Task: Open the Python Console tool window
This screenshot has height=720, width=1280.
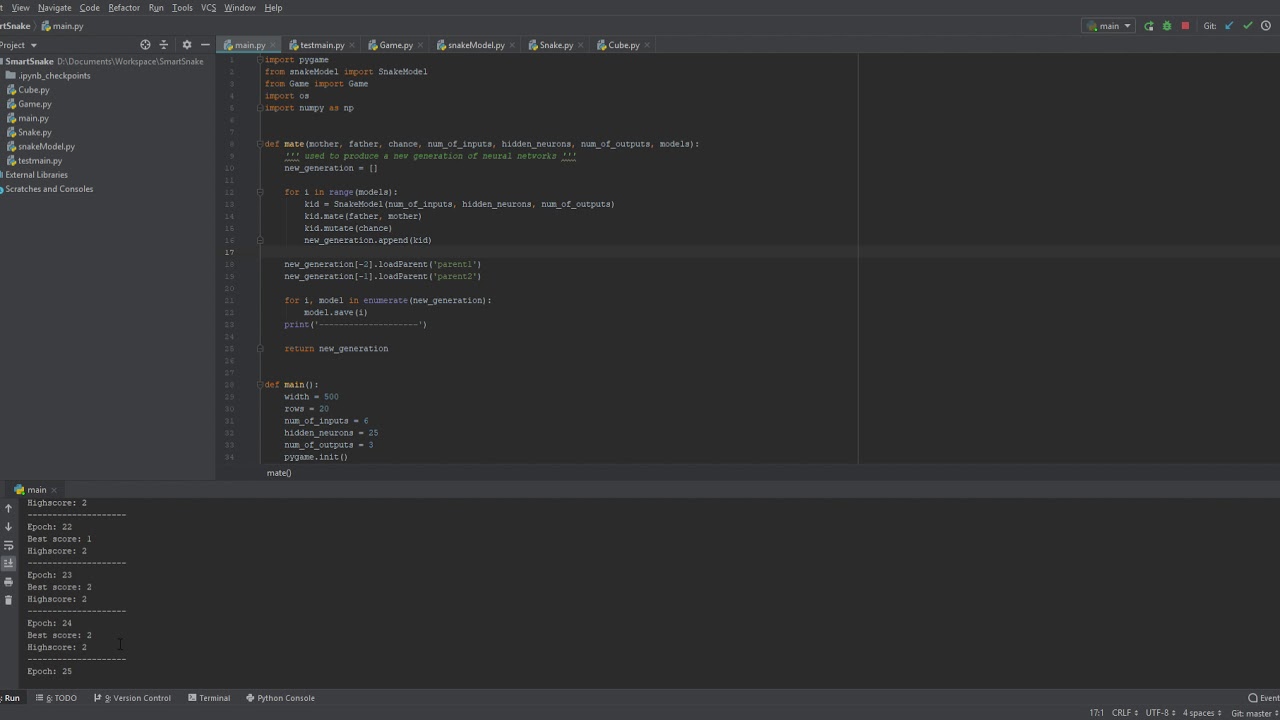Action: [x=280, y=698]
